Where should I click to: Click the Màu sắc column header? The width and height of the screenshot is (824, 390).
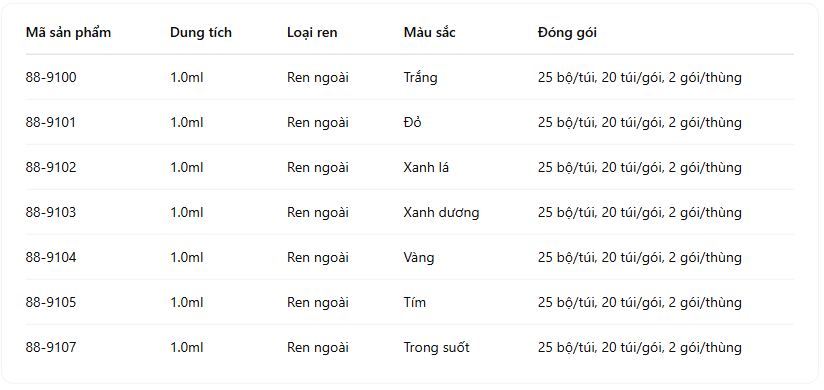coord(429,33)
